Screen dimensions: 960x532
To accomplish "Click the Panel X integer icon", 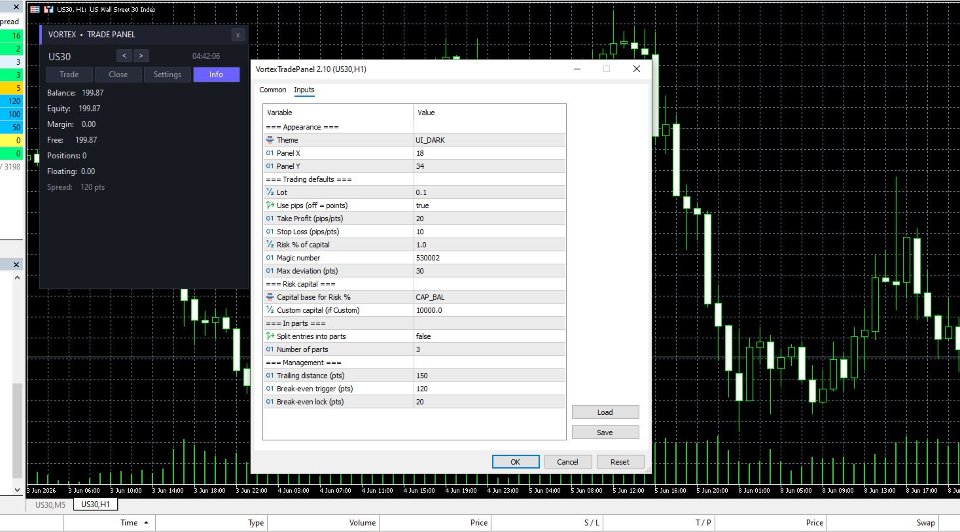I will (x=270, y=153).
